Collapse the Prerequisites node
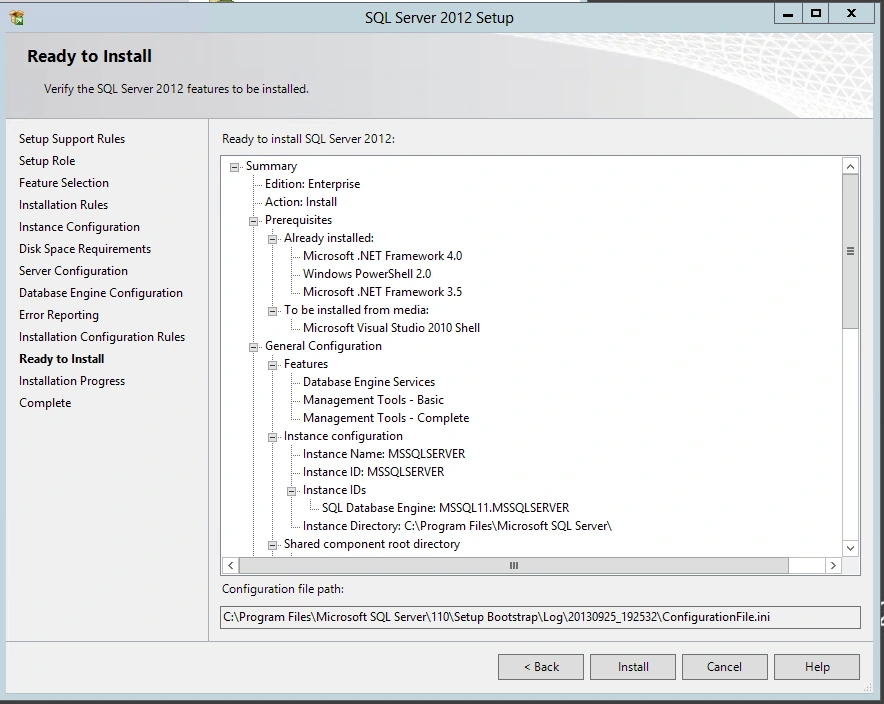884x704 pixels. 254,221
